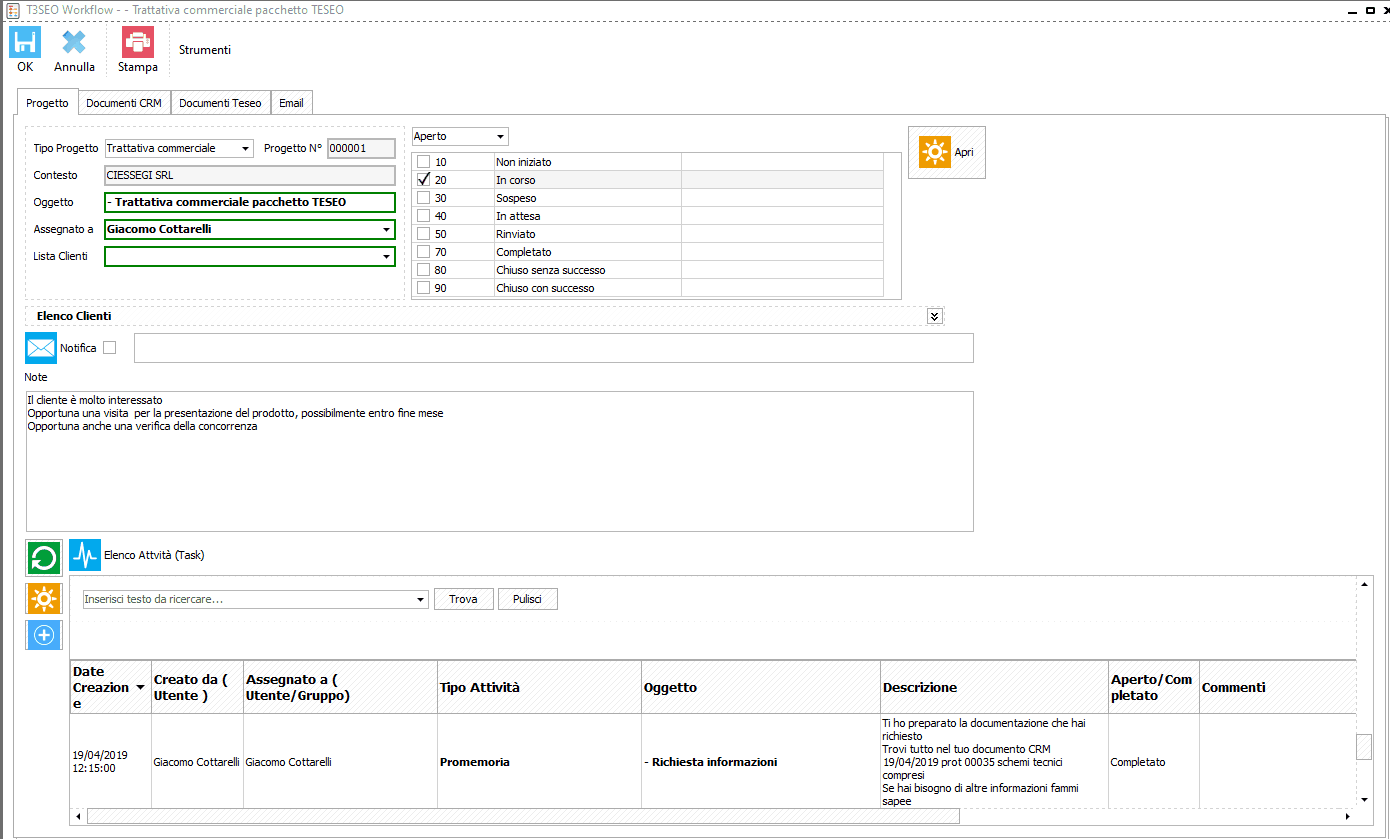
Task: Click the Assegnato a column header in table
Action: click(340, 687)
